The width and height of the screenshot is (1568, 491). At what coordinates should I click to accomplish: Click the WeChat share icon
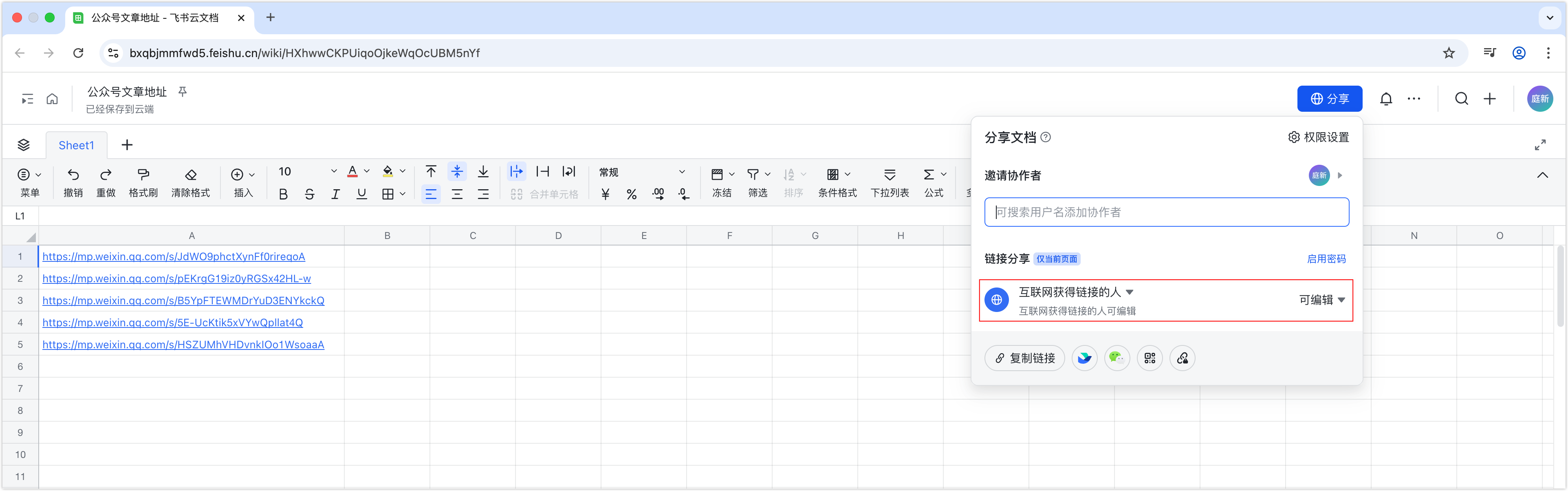point(1117,358)
